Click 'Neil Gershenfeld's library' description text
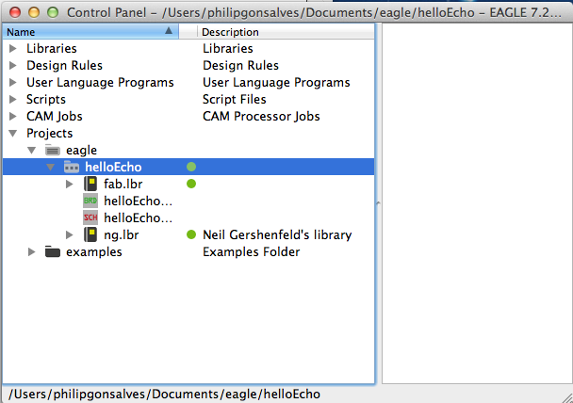 pos(277,235)
